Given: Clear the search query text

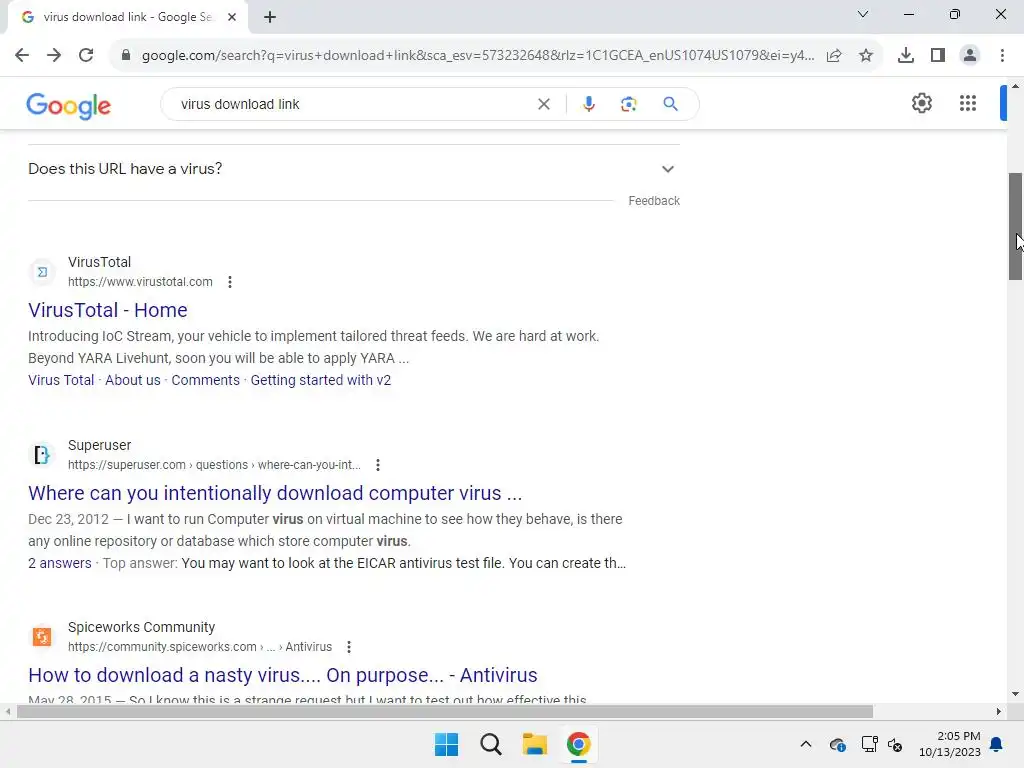Looking at the screenshot, I should [543, 104].
